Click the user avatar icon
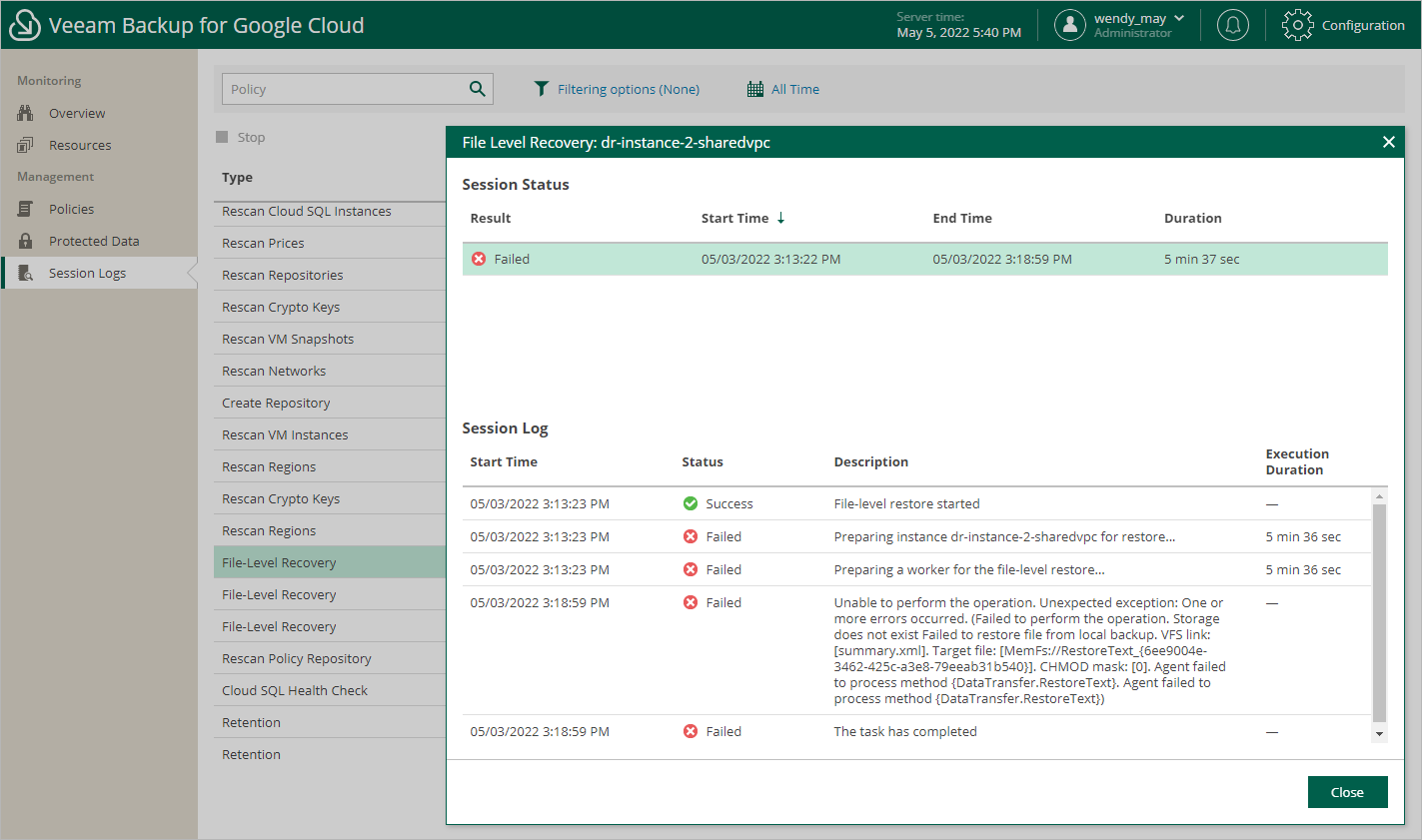 [x=1069, y=25]
